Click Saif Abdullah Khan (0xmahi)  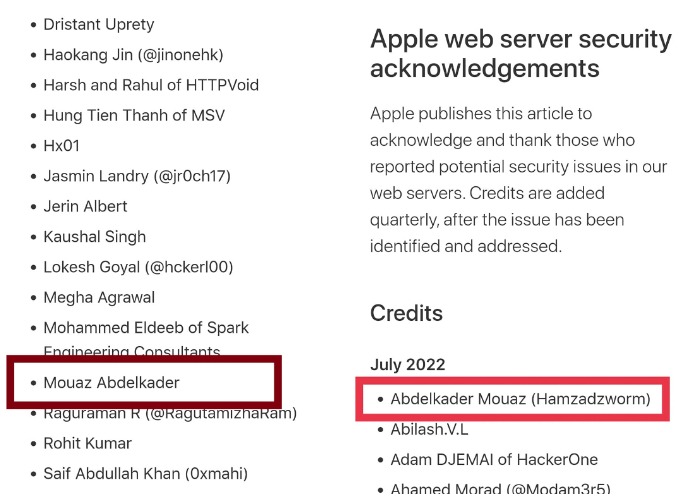[145, 473]
